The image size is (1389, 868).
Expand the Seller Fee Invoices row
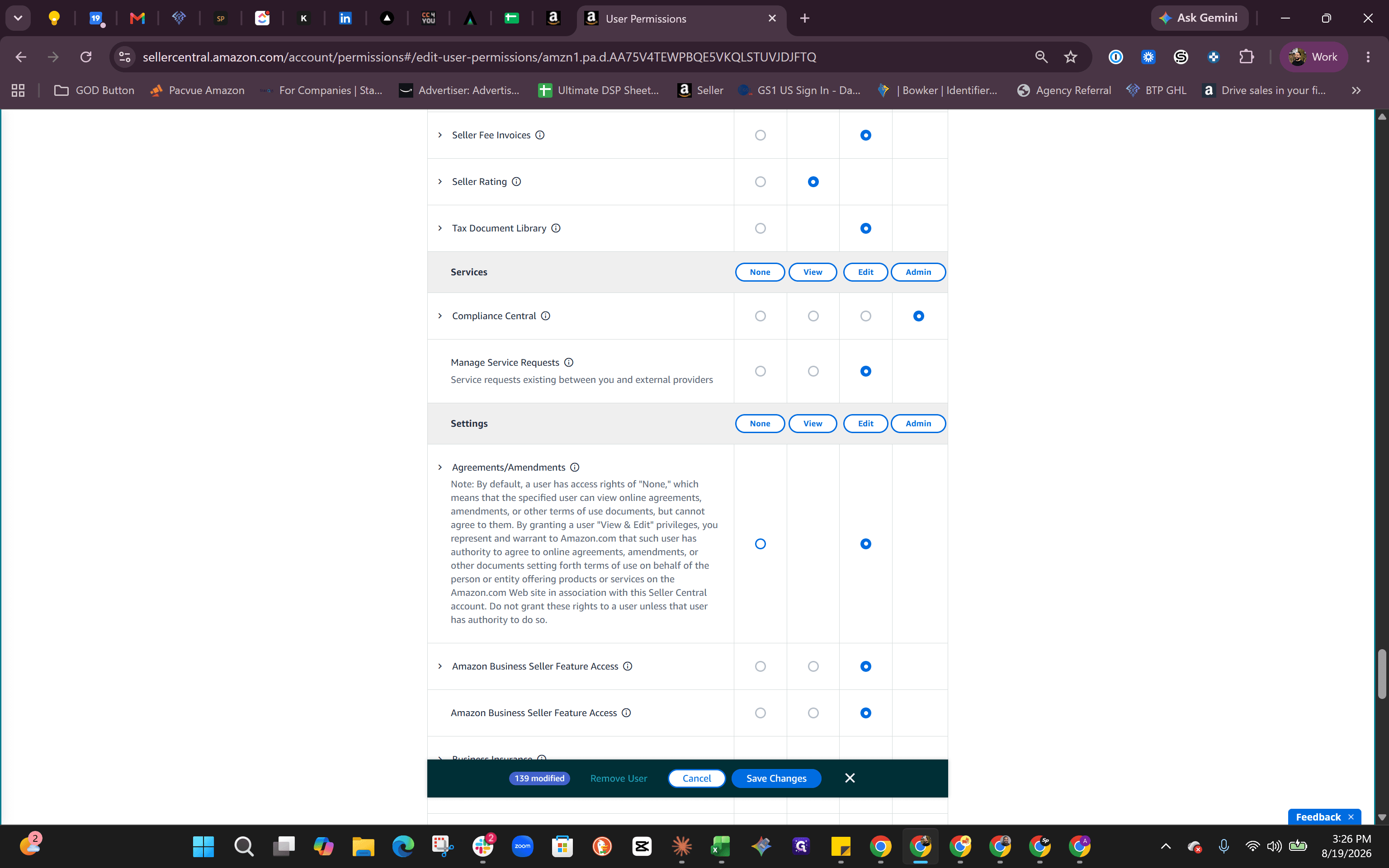(x=440, y=135)
